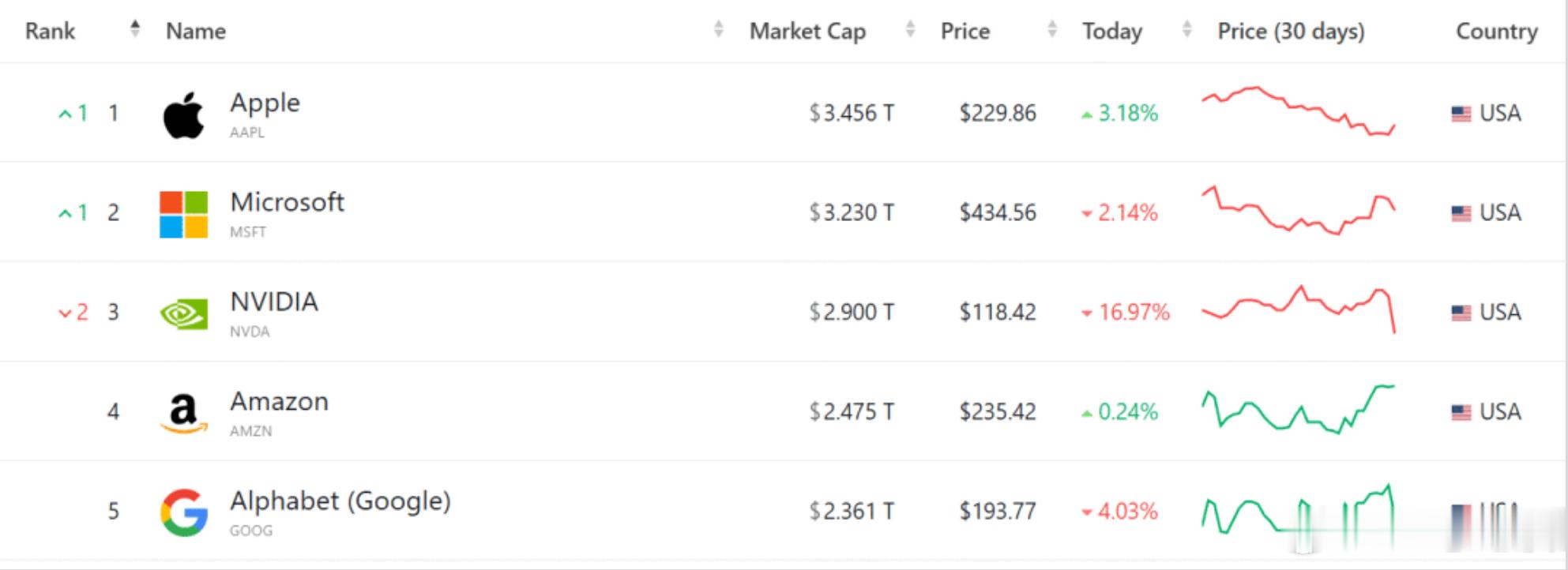Click the Google G logo
The width and height of the screenshot is (1568, 570).
pyautogui.click(x=183, y=512)
